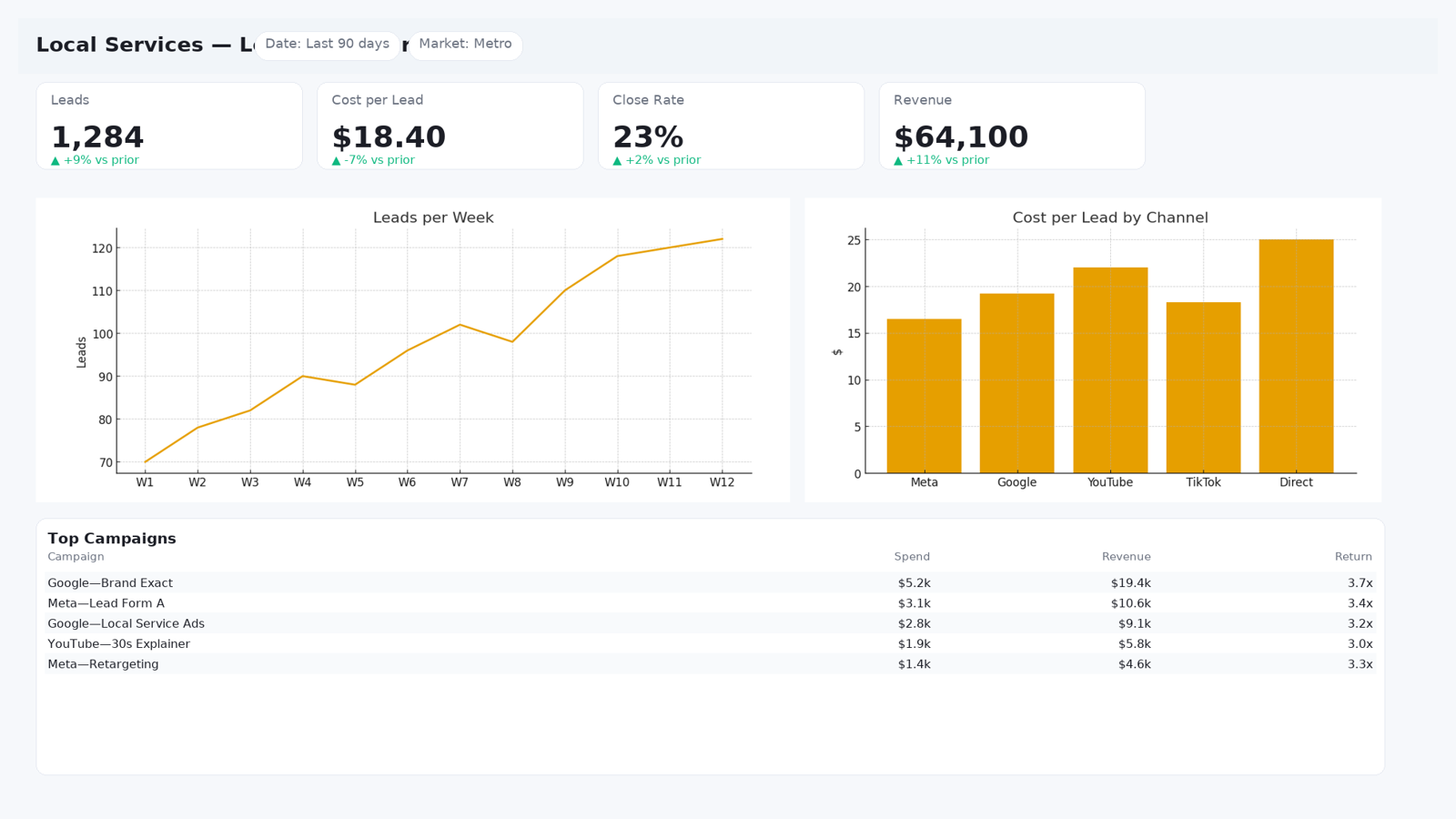Sort table by Return column header
Screen dimensions: 1456x819
click(1353, 557)
